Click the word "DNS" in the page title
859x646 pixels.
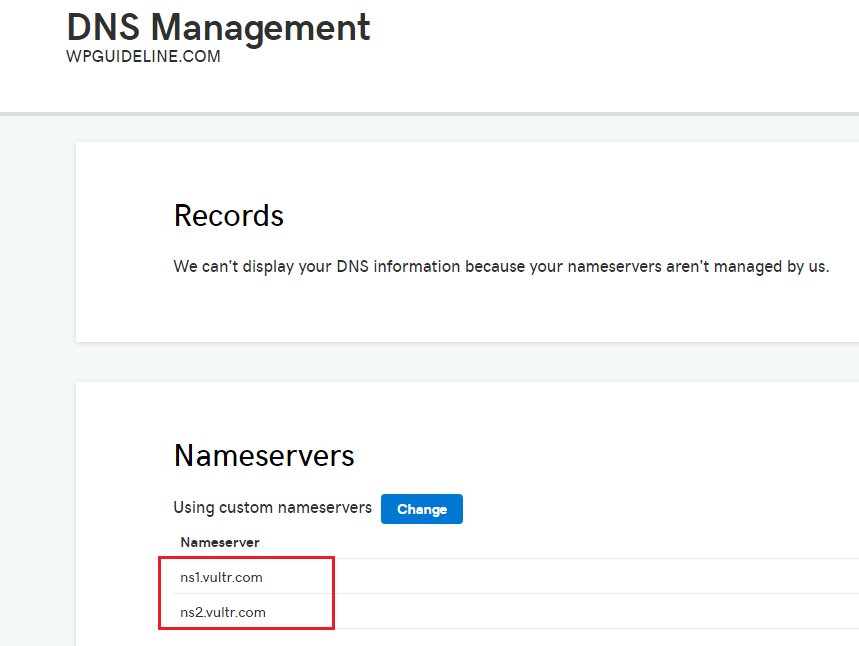pyautogui.click(x=103, y=27)
